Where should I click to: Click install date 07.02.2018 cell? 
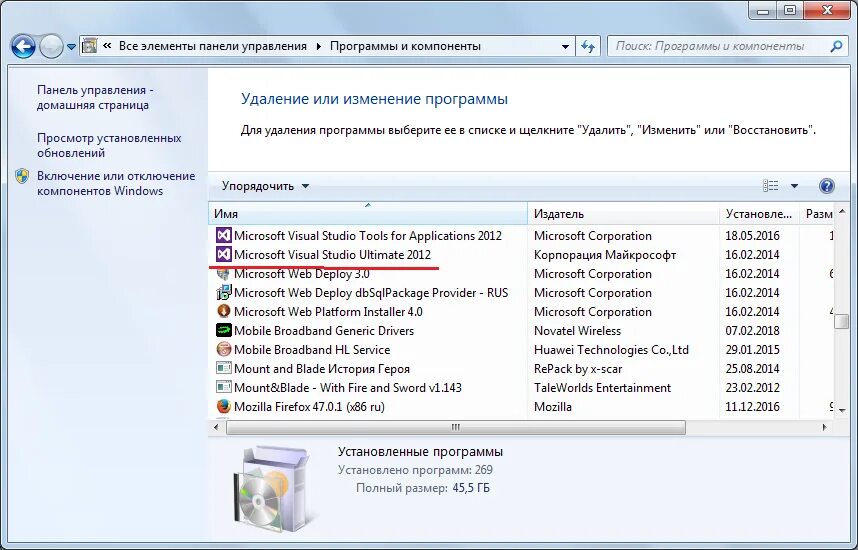pos(752,331)
